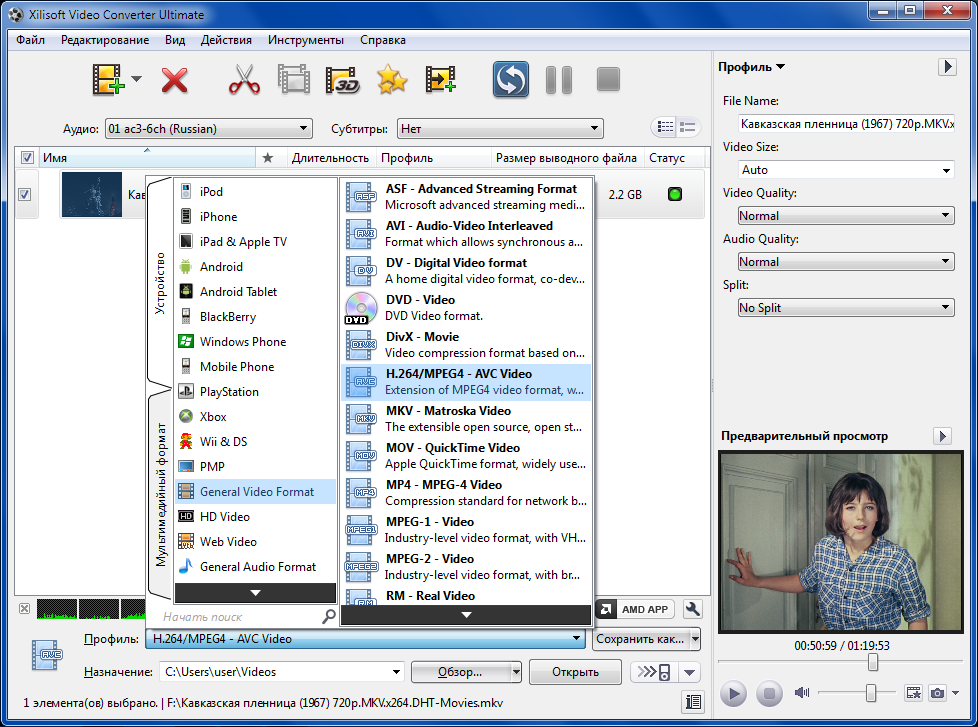Switch to the detailed list view icon
978x727 pixels.
pyautogui.click(x=665, y=127)
